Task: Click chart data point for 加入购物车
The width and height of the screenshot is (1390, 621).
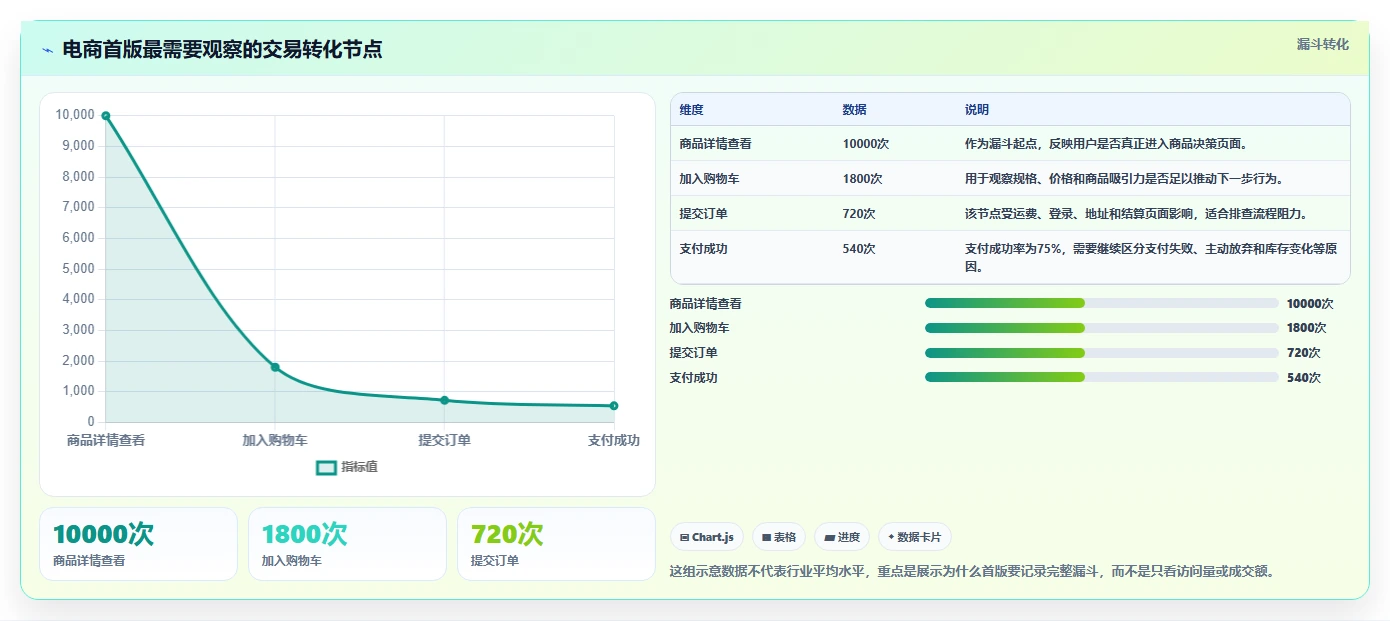Action: coord(275,367)
